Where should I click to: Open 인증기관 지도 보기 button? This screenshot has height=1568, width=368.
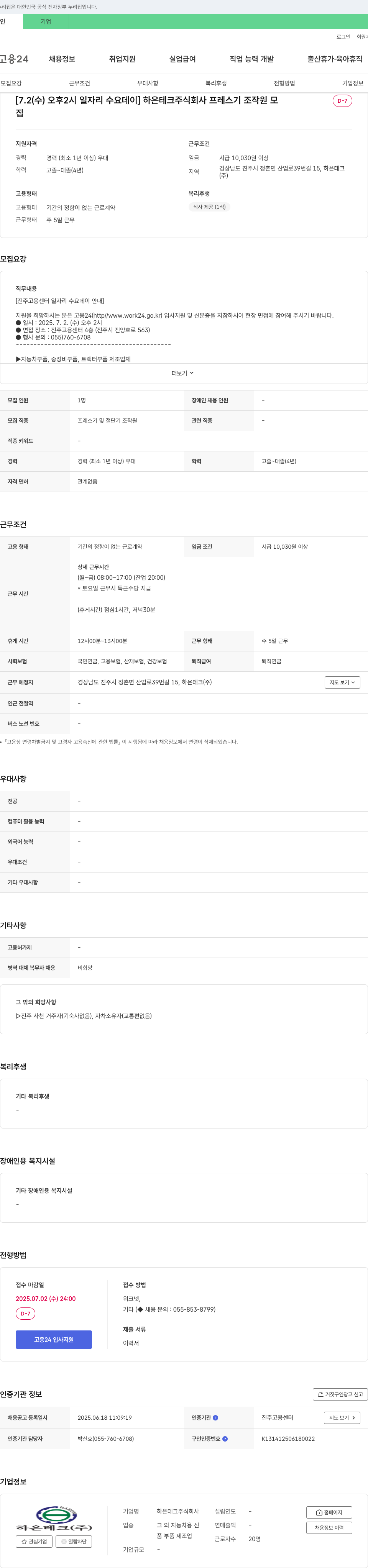pyautogui.click(x=342, y=1418)
